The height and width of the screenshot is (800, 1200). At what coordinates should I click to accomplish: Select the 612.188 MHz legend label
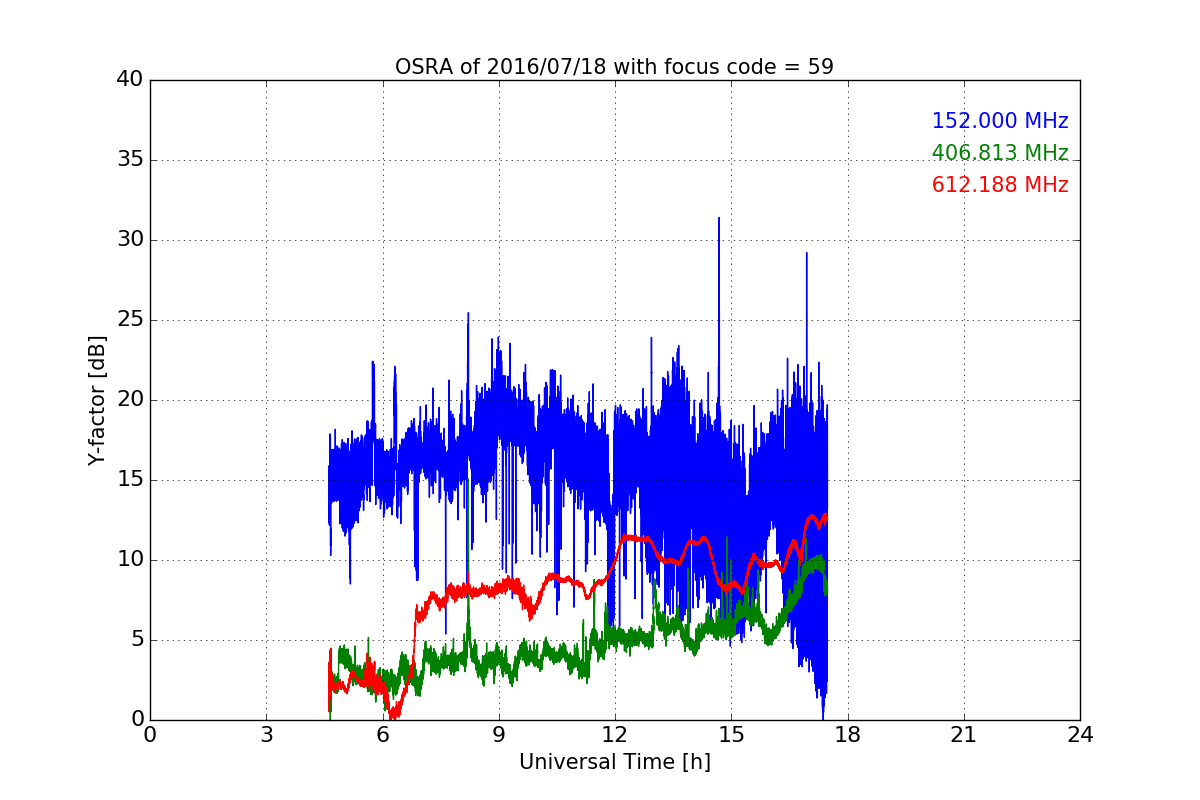[1000, 185]
